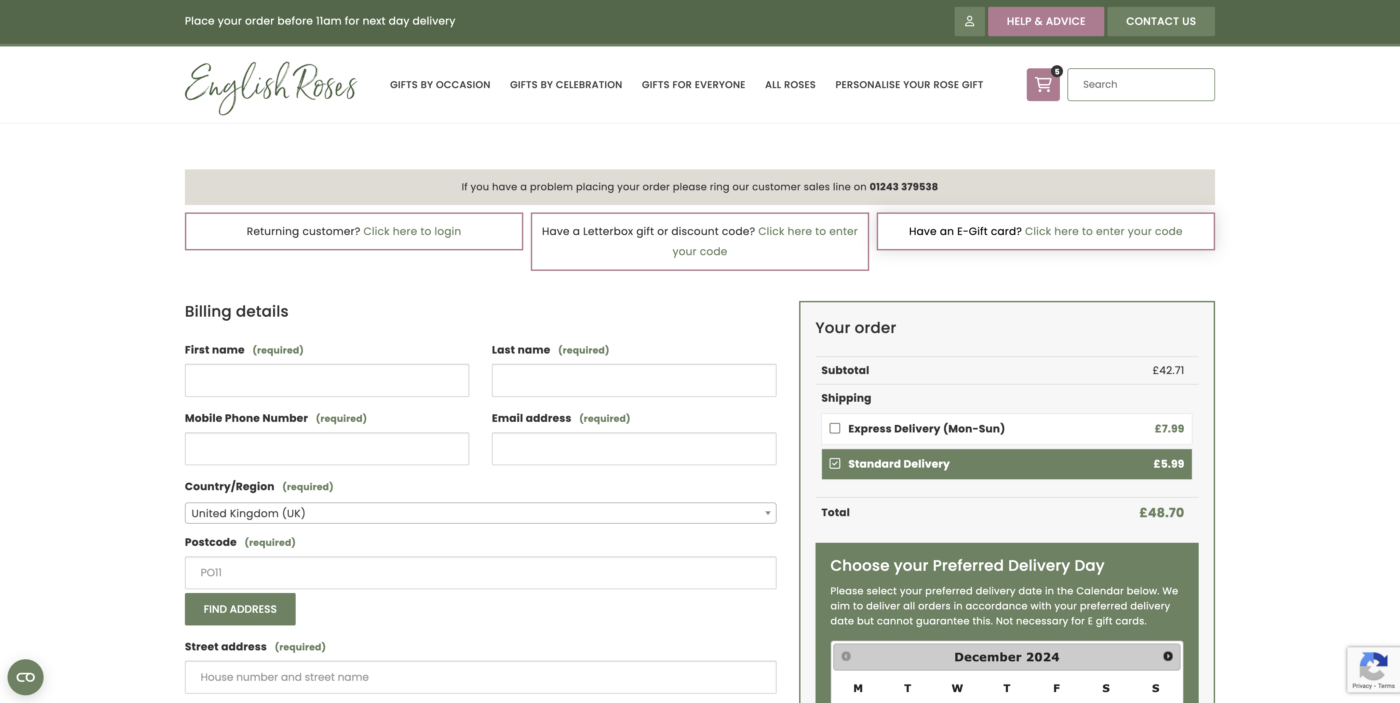1400x703 pixels.
Task: Click the E-Gift card code link
Action: (1103, 231)
